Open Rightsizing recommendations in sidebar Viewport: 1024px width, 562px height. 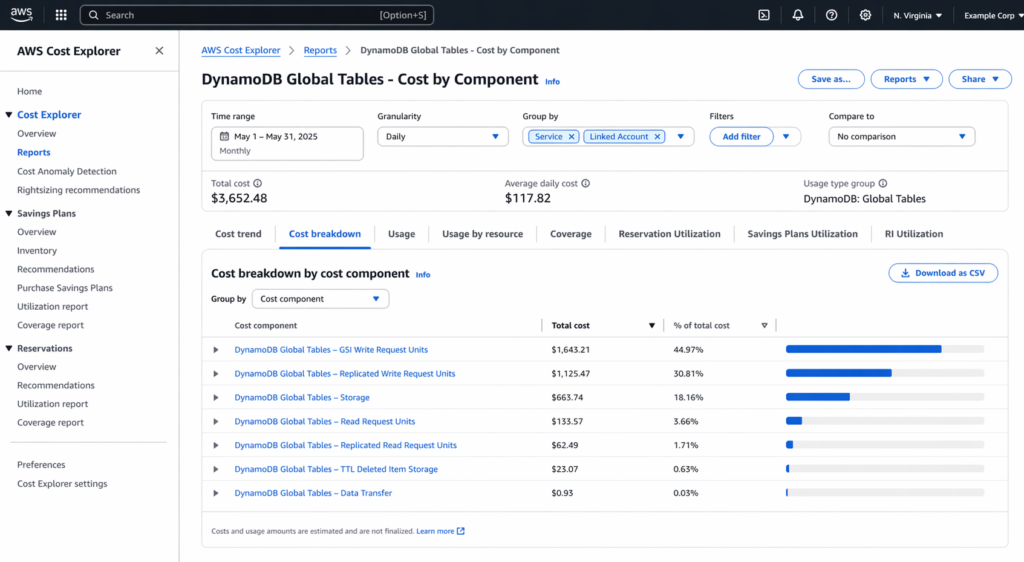[78, 190]
